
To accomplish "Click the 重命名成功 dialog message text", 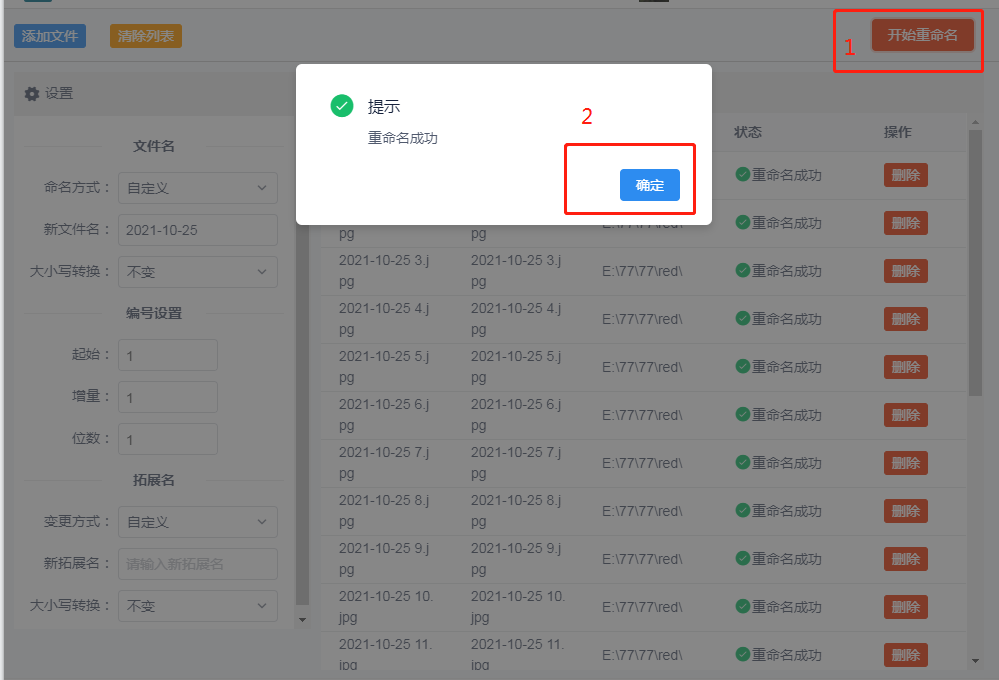I will (x=403, y=138).
